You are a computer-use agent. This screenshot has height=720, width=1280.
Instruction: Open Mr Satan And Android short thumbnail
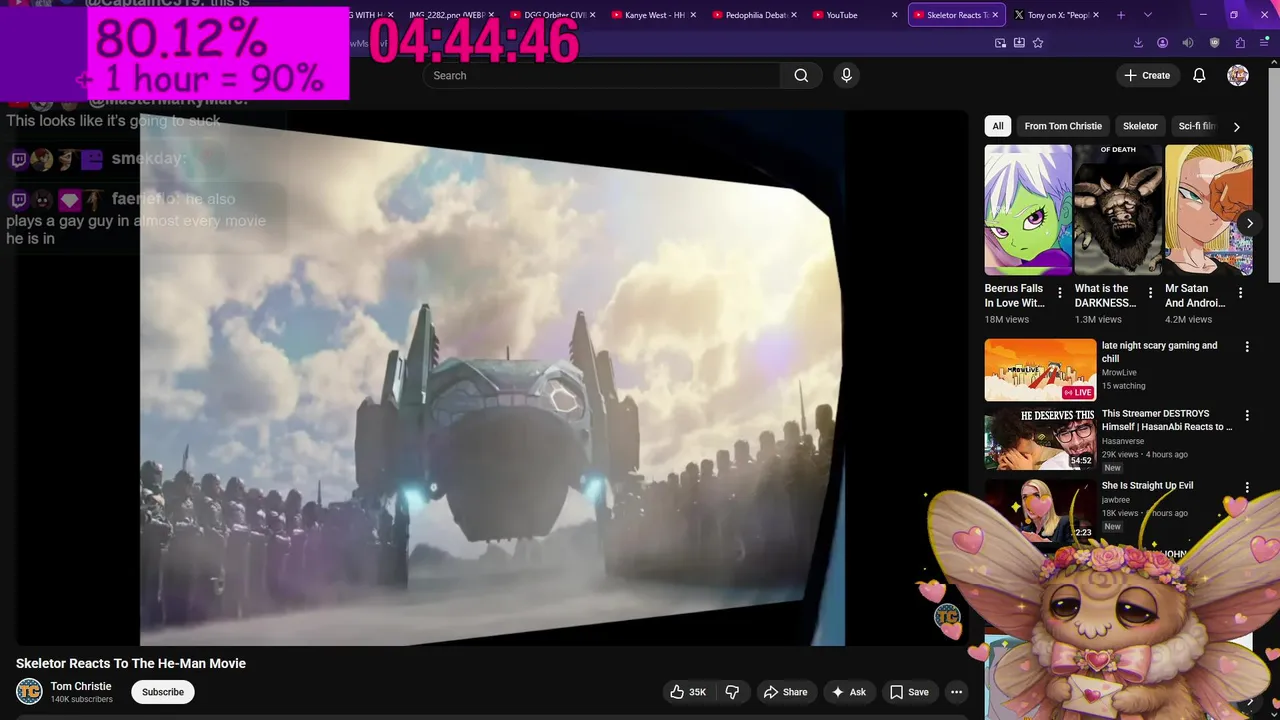tap(1208, 210)
